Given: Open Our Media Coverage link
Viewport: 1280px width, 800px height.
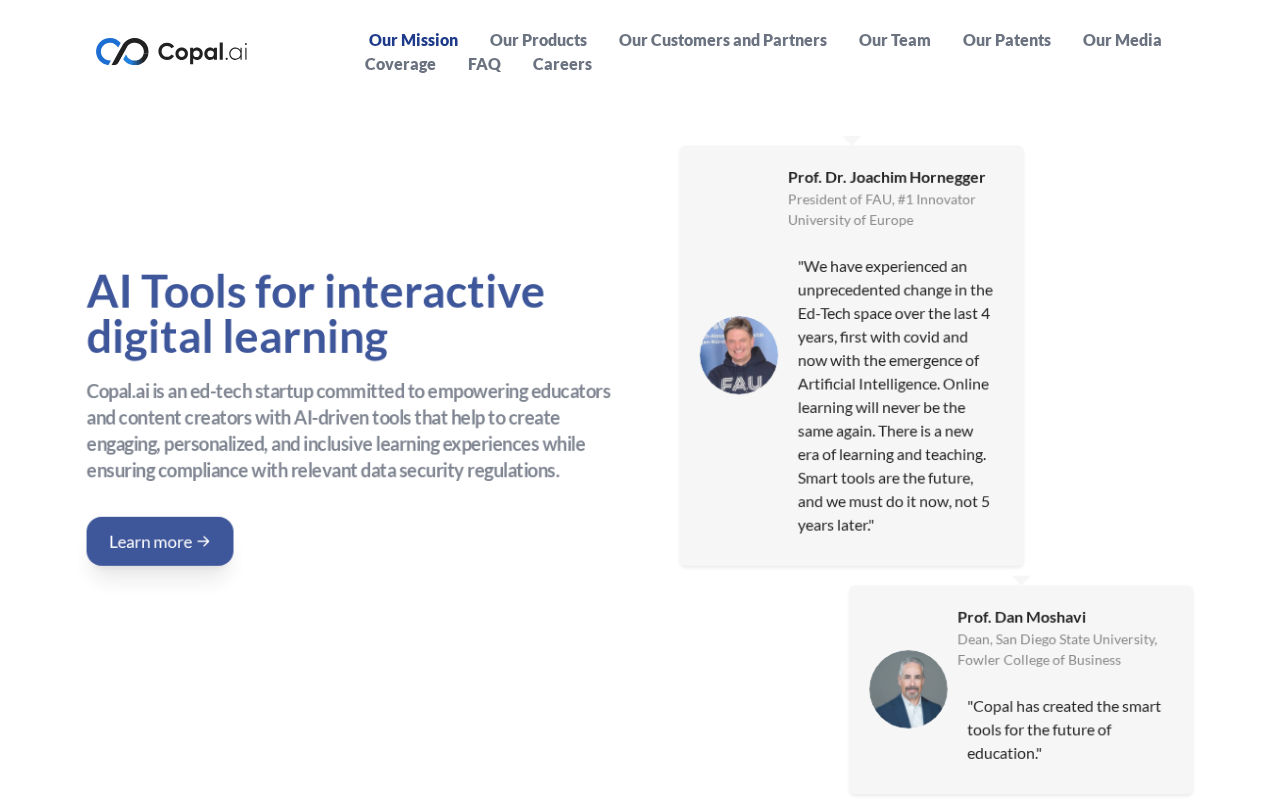Looking at the screenshot, I should [x=763, y=52].
